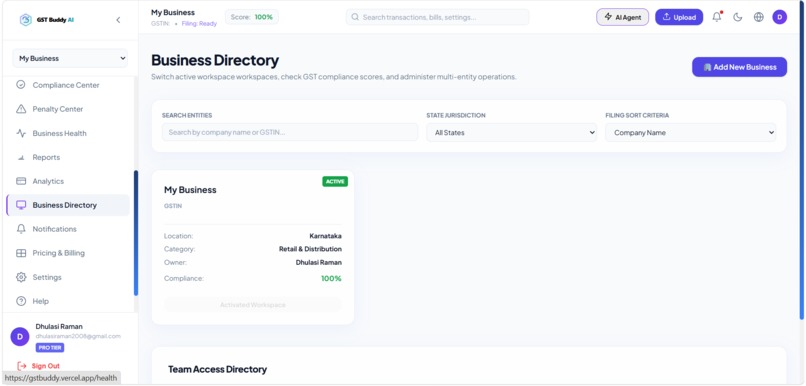The height and width of the screenshot is (386, 806).
Task: Click the Team Access Directory heading
Action: [217, 370]
